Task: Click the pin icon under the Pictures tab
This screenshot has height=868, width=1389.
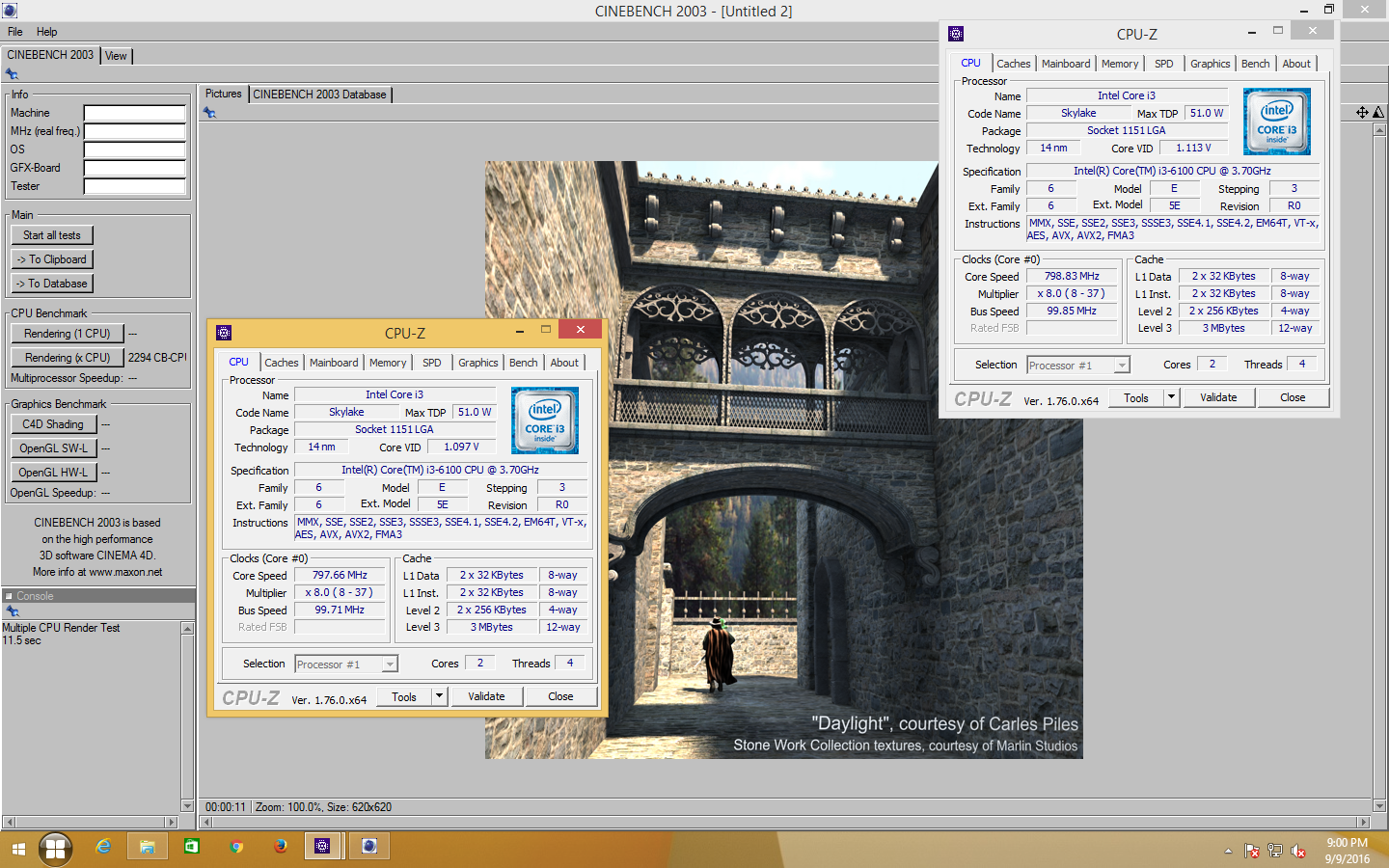Action: (x=209, y=113)
